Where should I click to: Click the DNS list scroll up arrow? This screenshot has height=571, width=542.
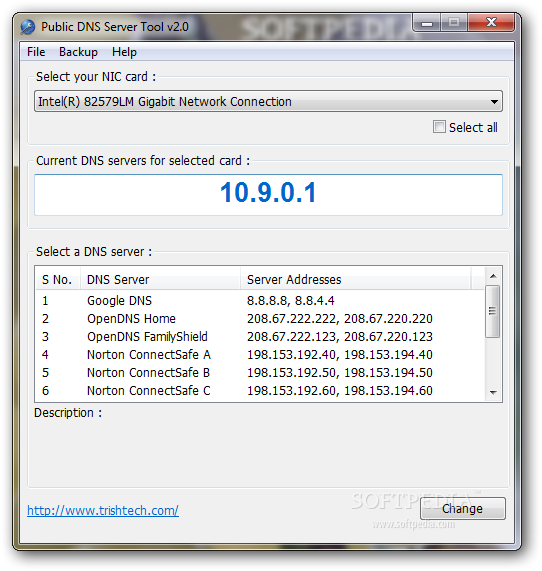[493, 276]
